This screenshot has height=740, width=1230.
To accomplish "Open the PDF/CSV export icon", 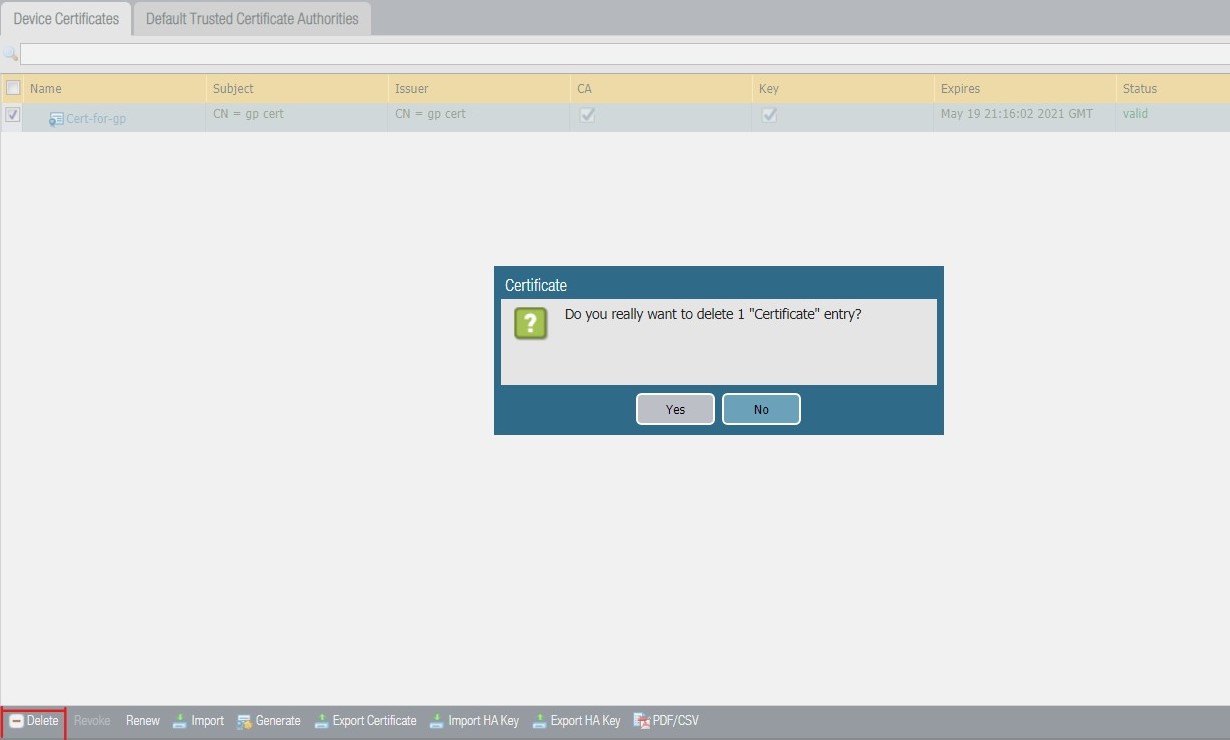I will tap(638, 720).
